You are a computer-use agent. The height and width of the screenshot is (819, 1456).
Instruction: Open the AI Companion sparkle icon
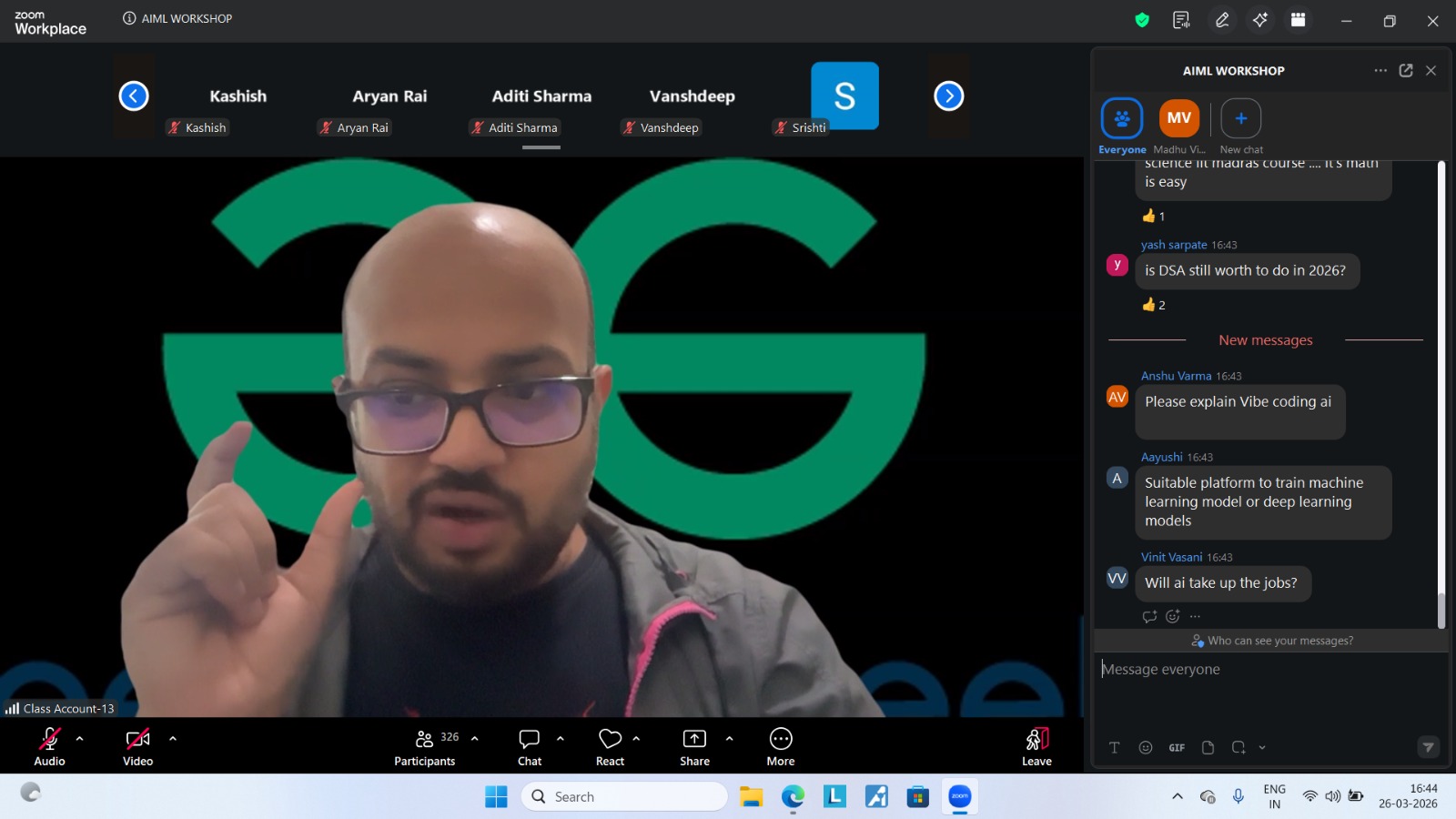tap(1260, 20)
